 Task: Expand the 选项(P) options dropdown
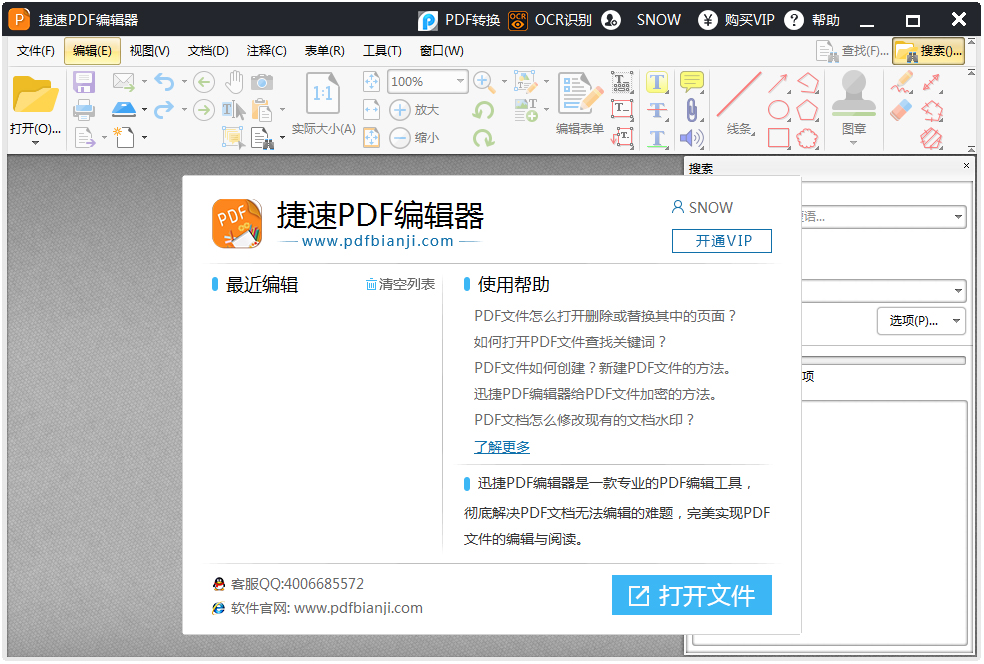point(921,321)
